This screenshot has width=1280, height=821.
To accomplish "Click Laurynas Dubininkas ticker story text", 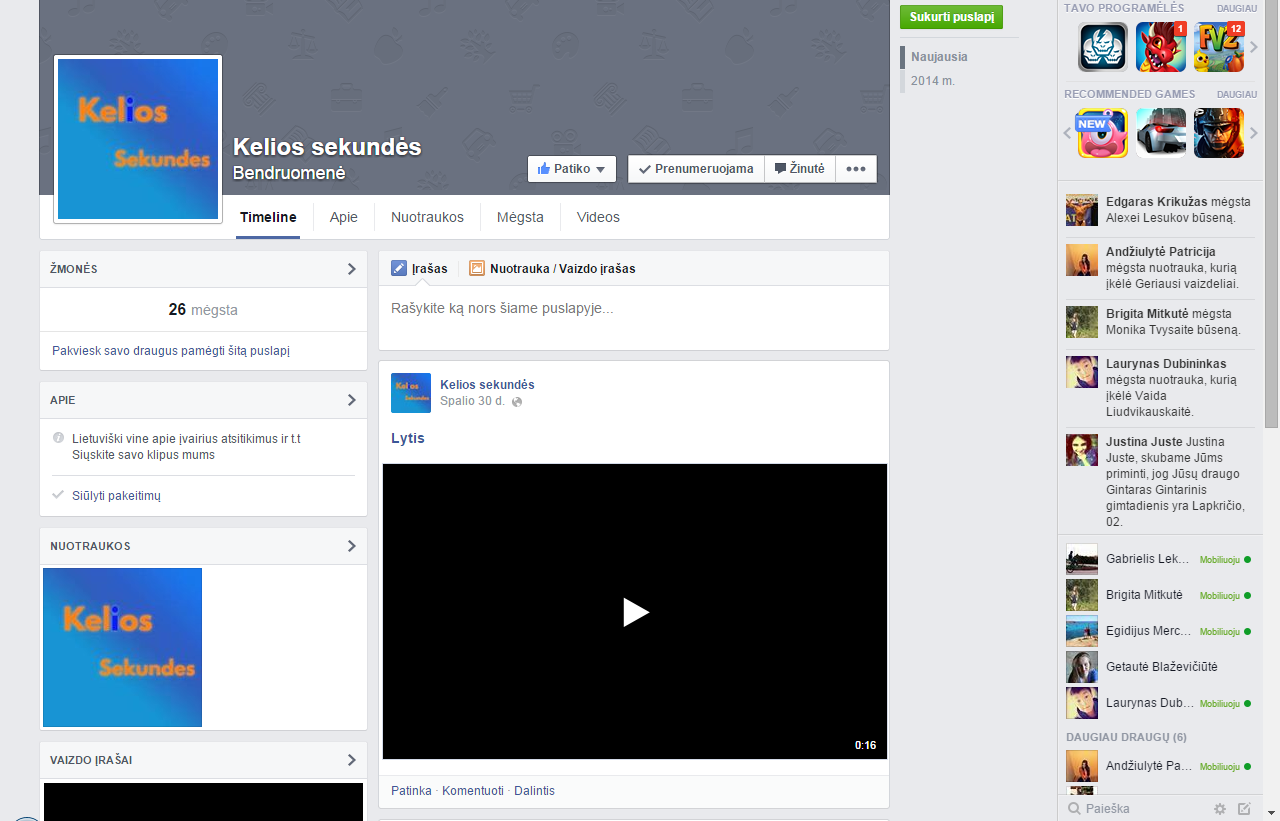I will pyautogui.click(x=1171, y=387).
